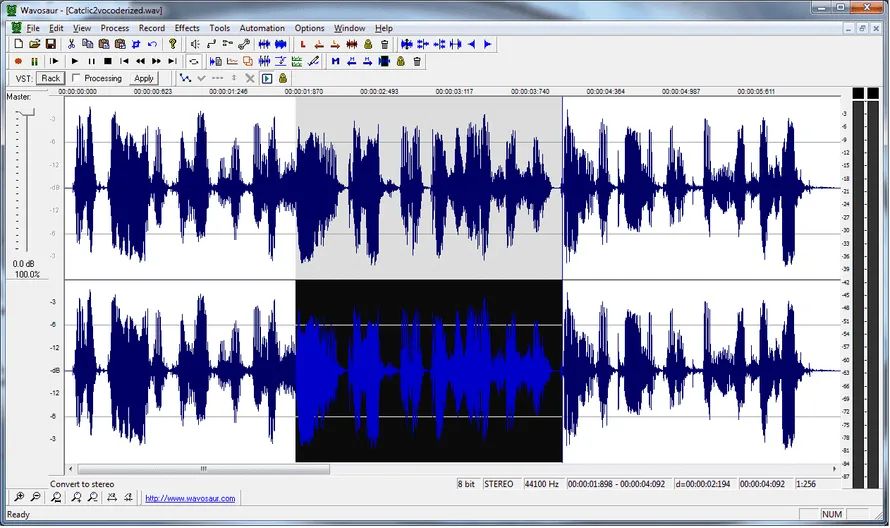Click the blue right-pointing triangle in the top toolbar

click(488, 44)
